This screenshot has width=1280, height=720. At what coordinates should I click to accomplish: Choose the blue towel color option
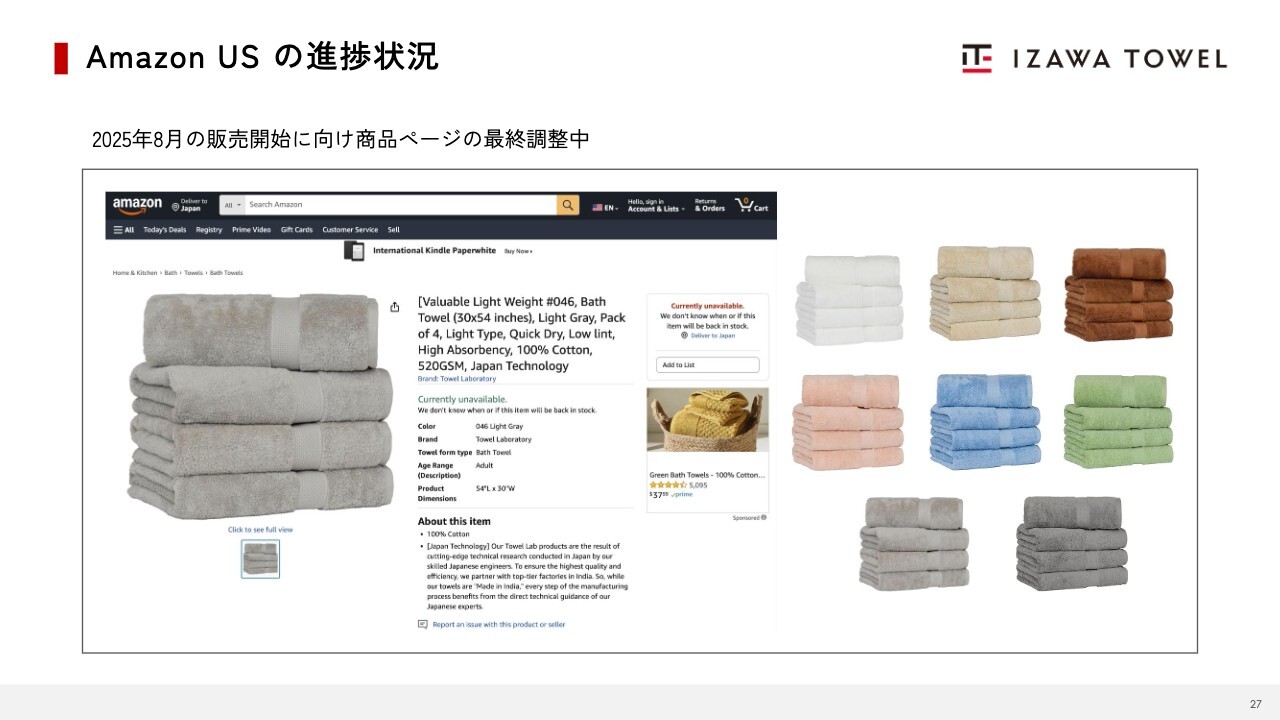pyautogui.click(x=984, y=421)
